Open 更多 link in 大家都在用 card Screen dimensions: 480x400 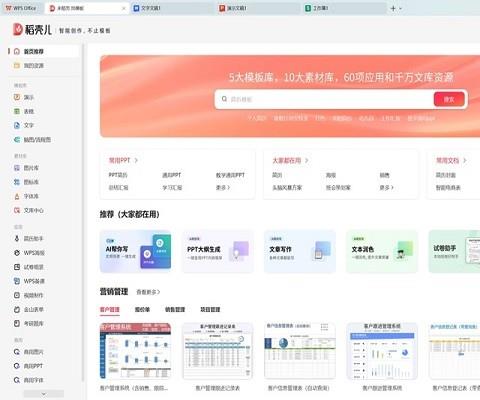coord(386,188)
